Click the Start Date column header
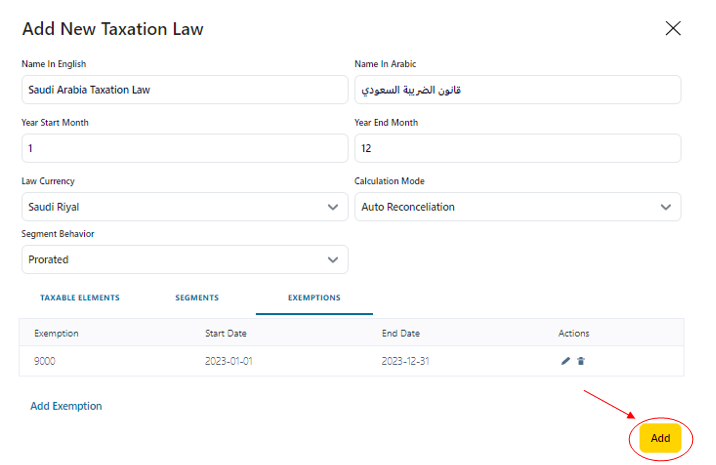The width and height of the screenshot is (716, 465). point(225,333)
